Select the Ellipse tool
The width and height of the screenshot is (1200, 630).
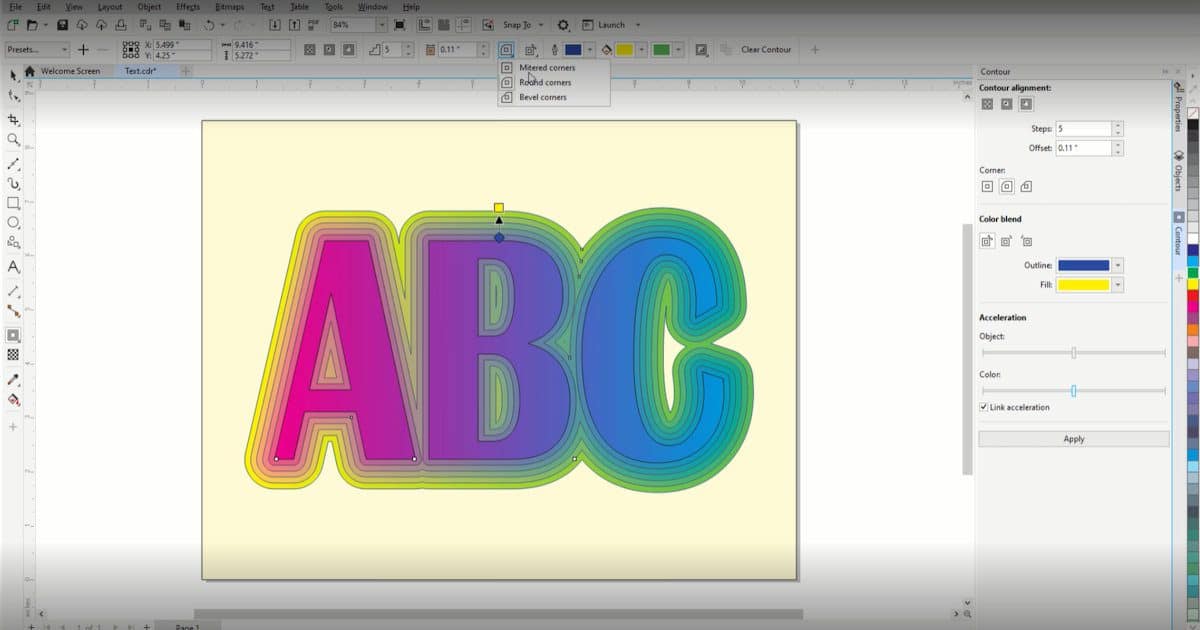(13, 222)
